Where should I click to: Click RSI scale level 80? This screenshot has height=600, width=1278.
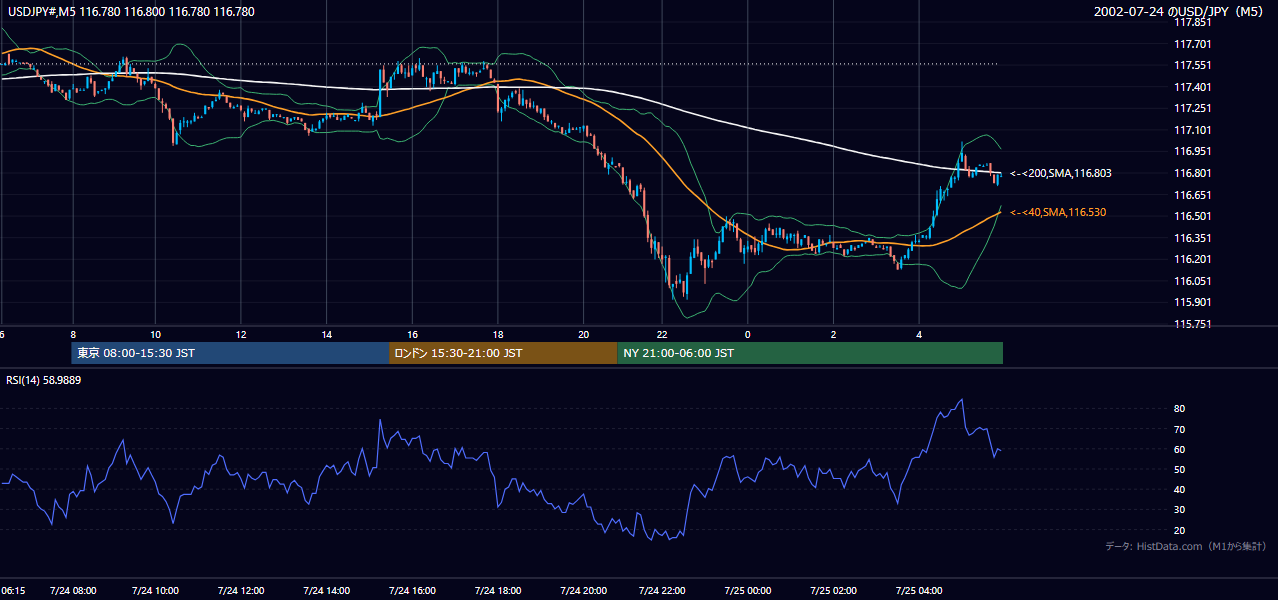(1180, 409)
